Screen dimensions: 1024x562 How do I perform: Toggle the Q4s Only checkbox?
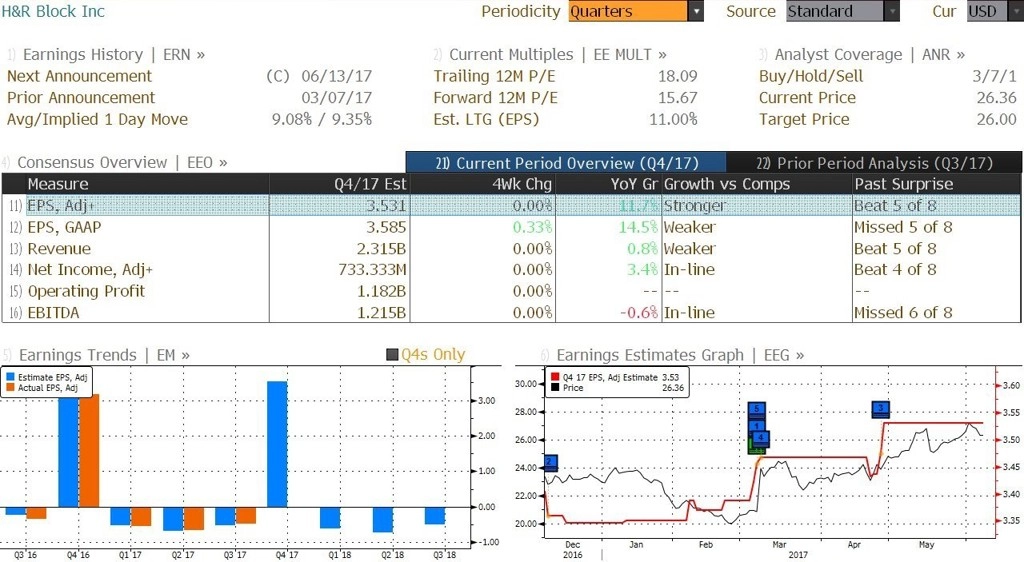coord(392,355)
